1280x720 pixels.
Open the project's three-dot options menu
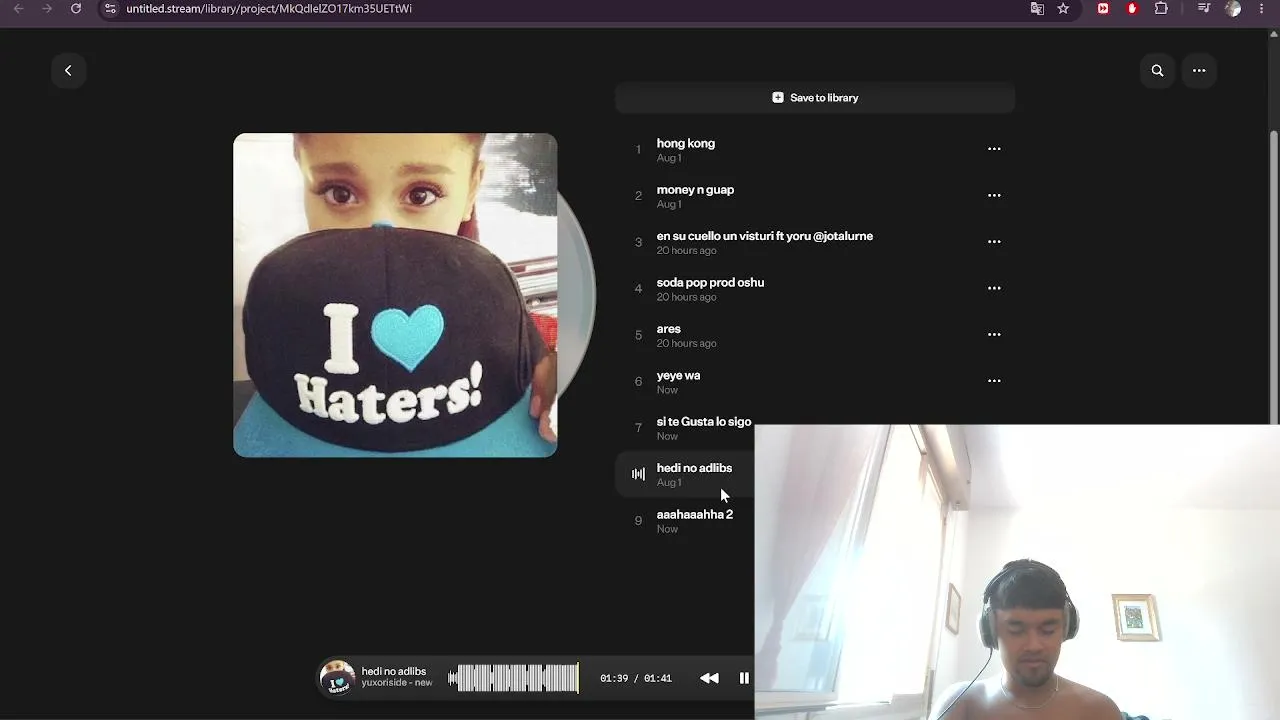point(1199,70)
